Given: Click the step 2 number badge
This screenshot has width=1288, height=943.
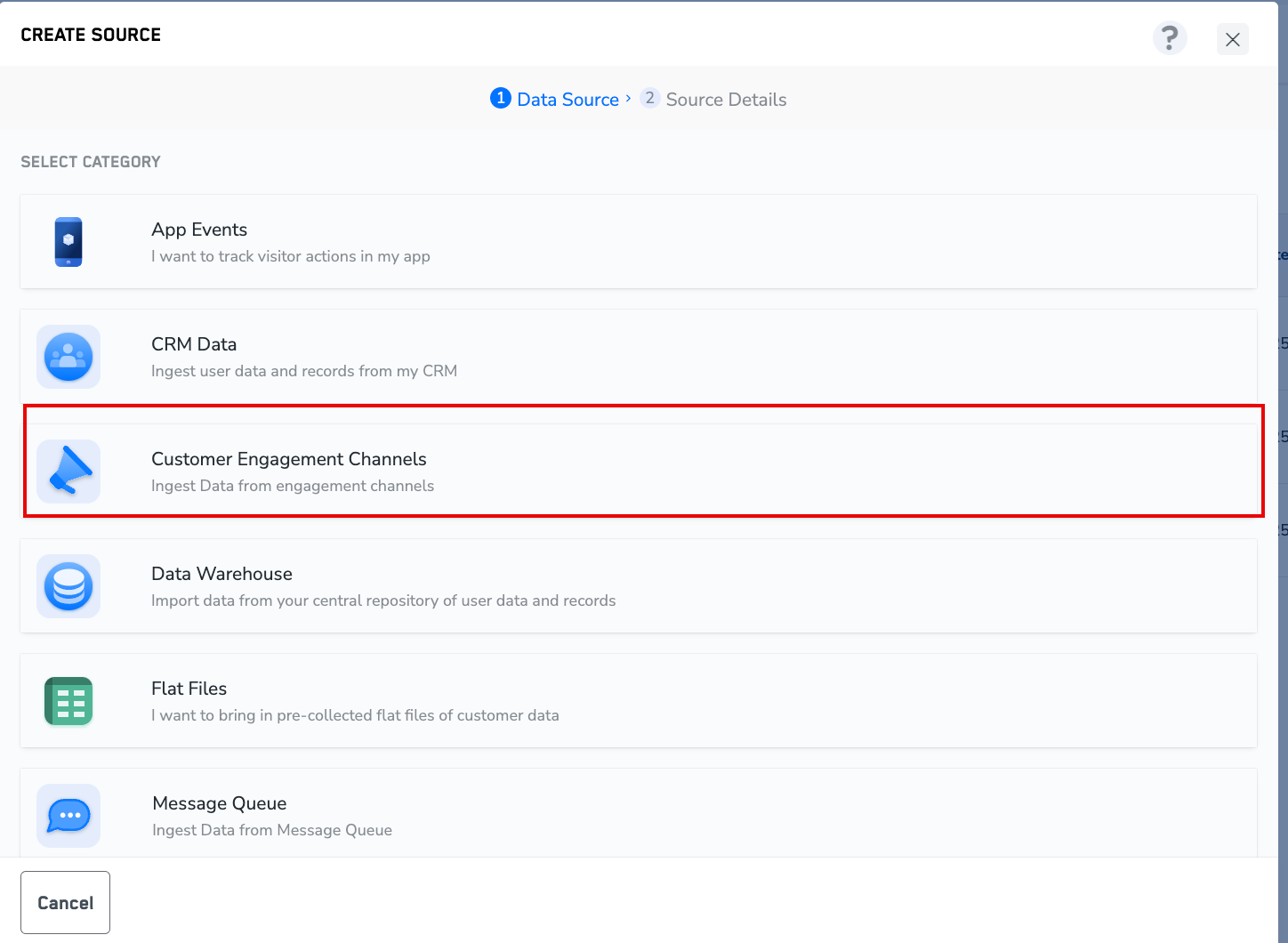Looking at the screenshot, I should [x=650, y=98].
